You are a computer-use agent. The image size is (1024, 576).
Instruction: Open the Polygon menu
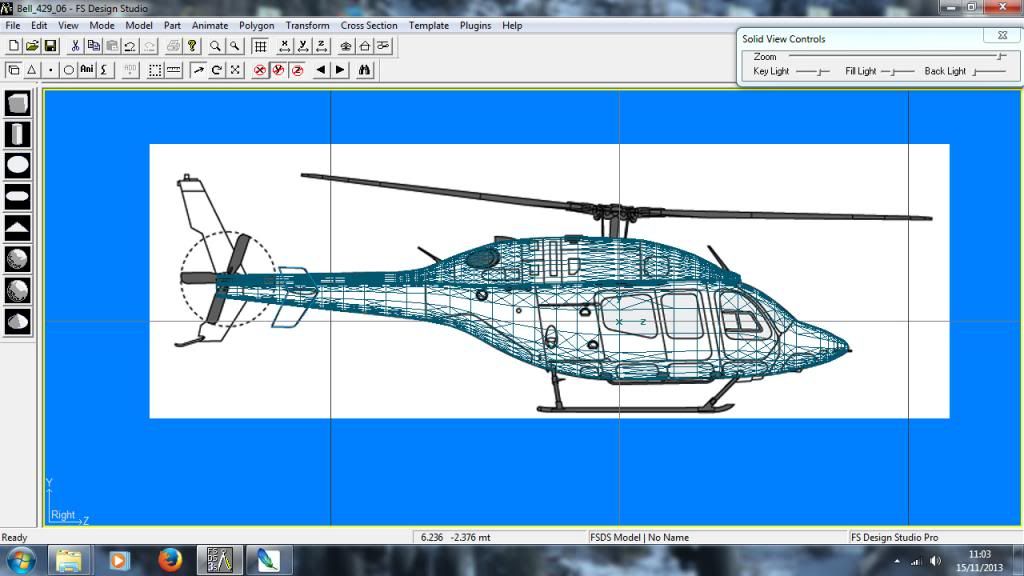[x=256, y=25]
